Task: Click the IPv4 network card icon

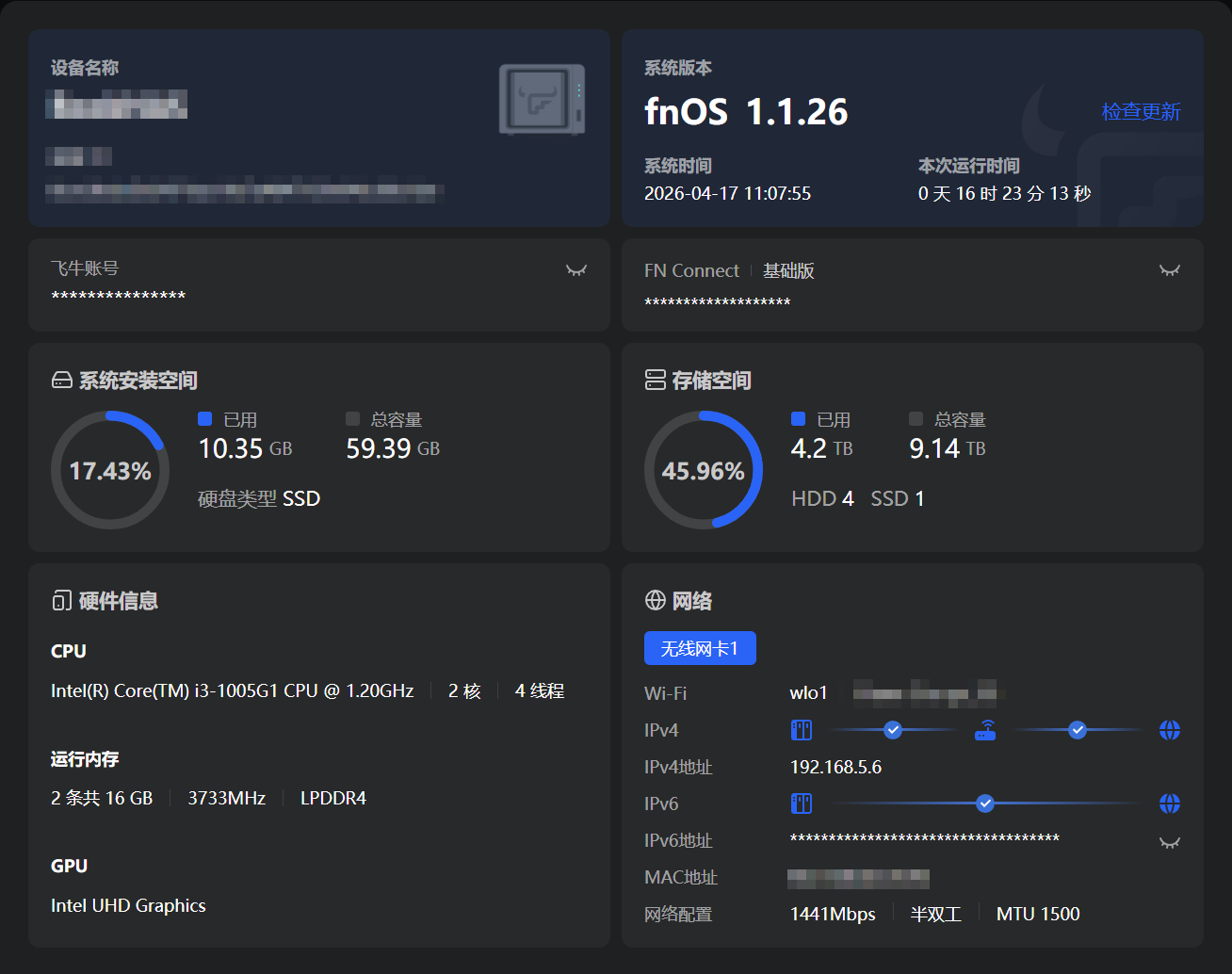Action: [x=802, y=730]
